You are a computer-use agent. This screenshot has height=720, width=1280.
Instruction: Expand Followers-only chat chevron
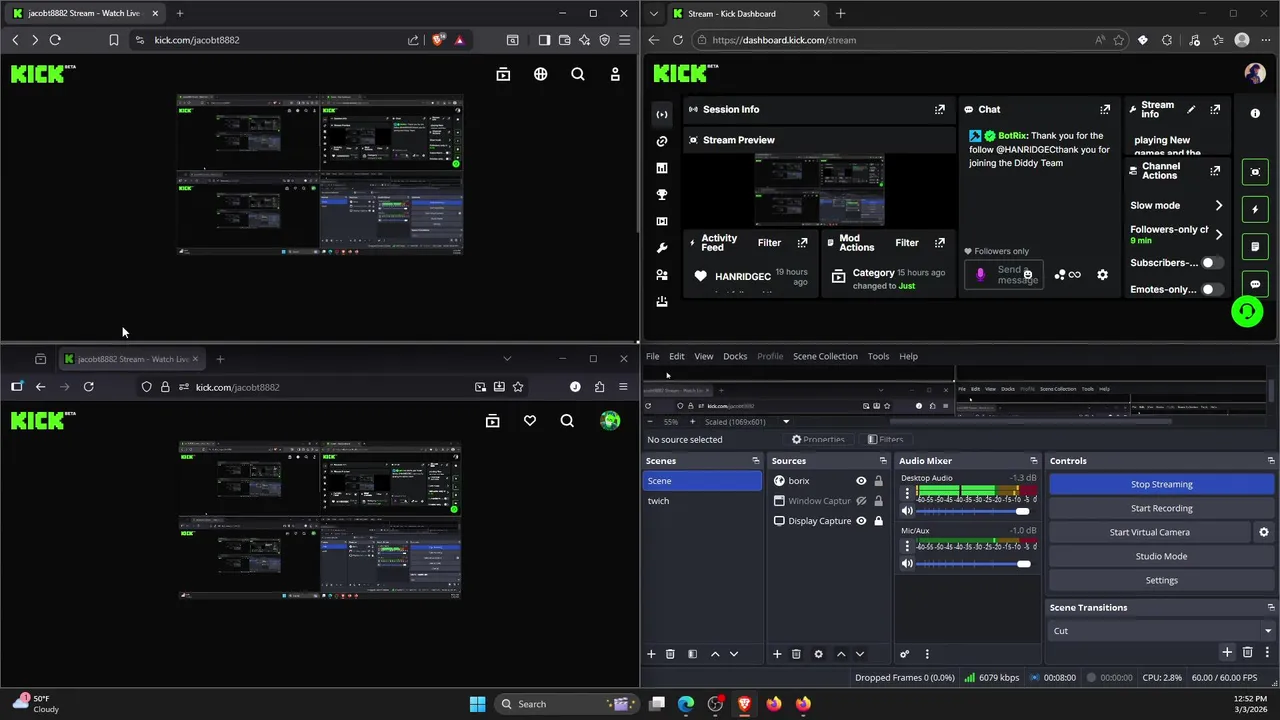1218,234
